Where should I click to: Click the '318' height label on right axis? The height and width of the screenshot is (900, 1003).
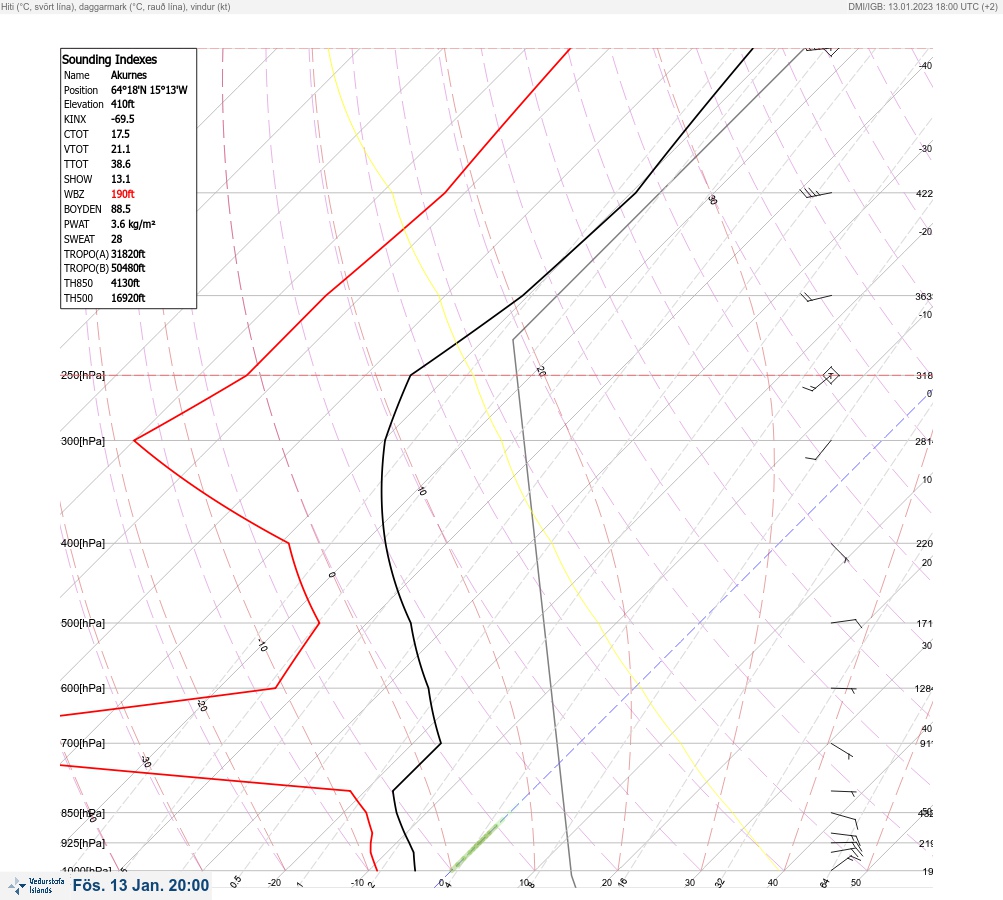tap(924, 375)
